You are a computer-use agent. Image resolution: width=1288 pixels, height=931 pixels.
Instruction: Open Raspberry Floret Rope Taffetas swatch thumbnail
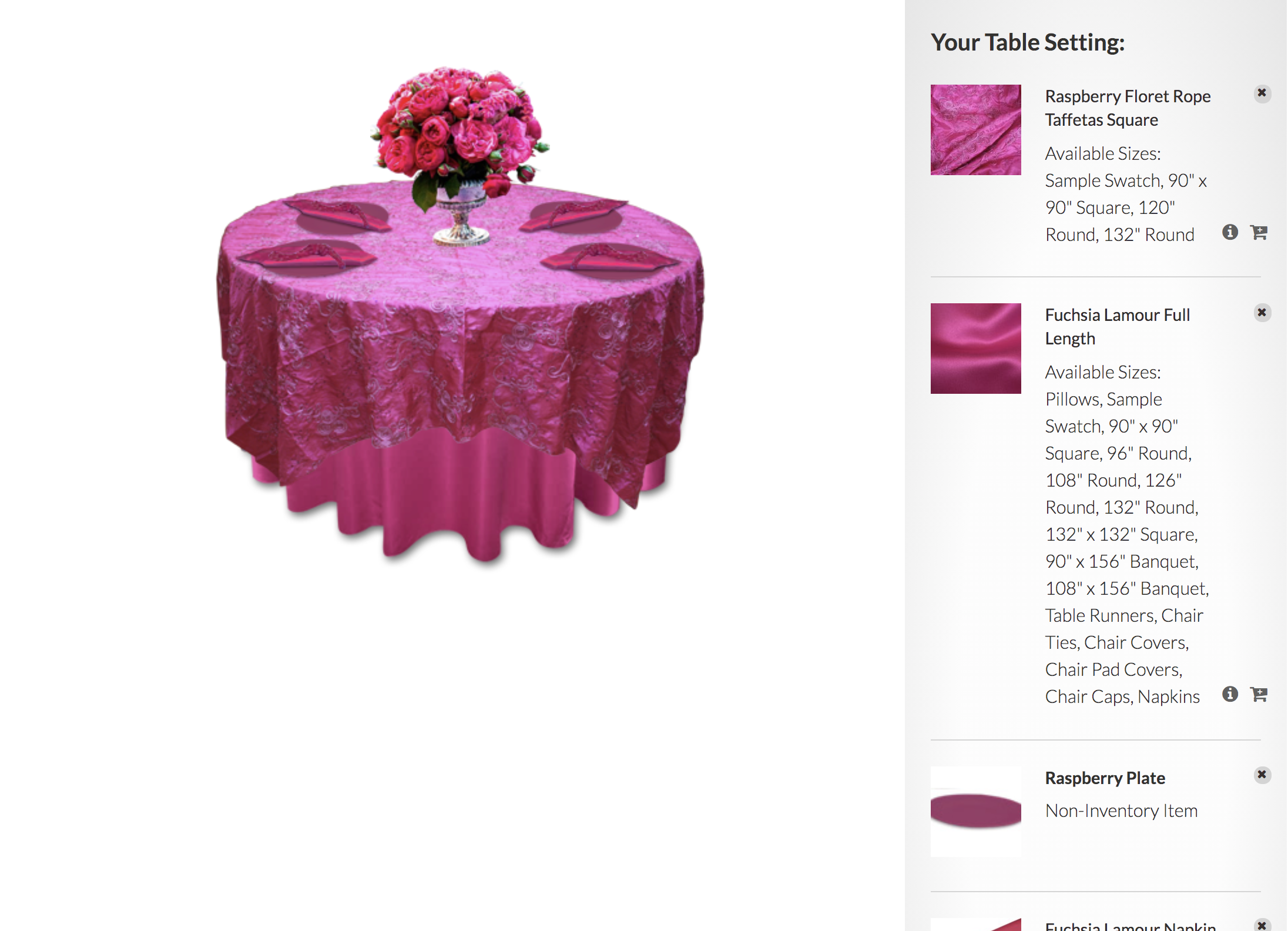(975, 130)
